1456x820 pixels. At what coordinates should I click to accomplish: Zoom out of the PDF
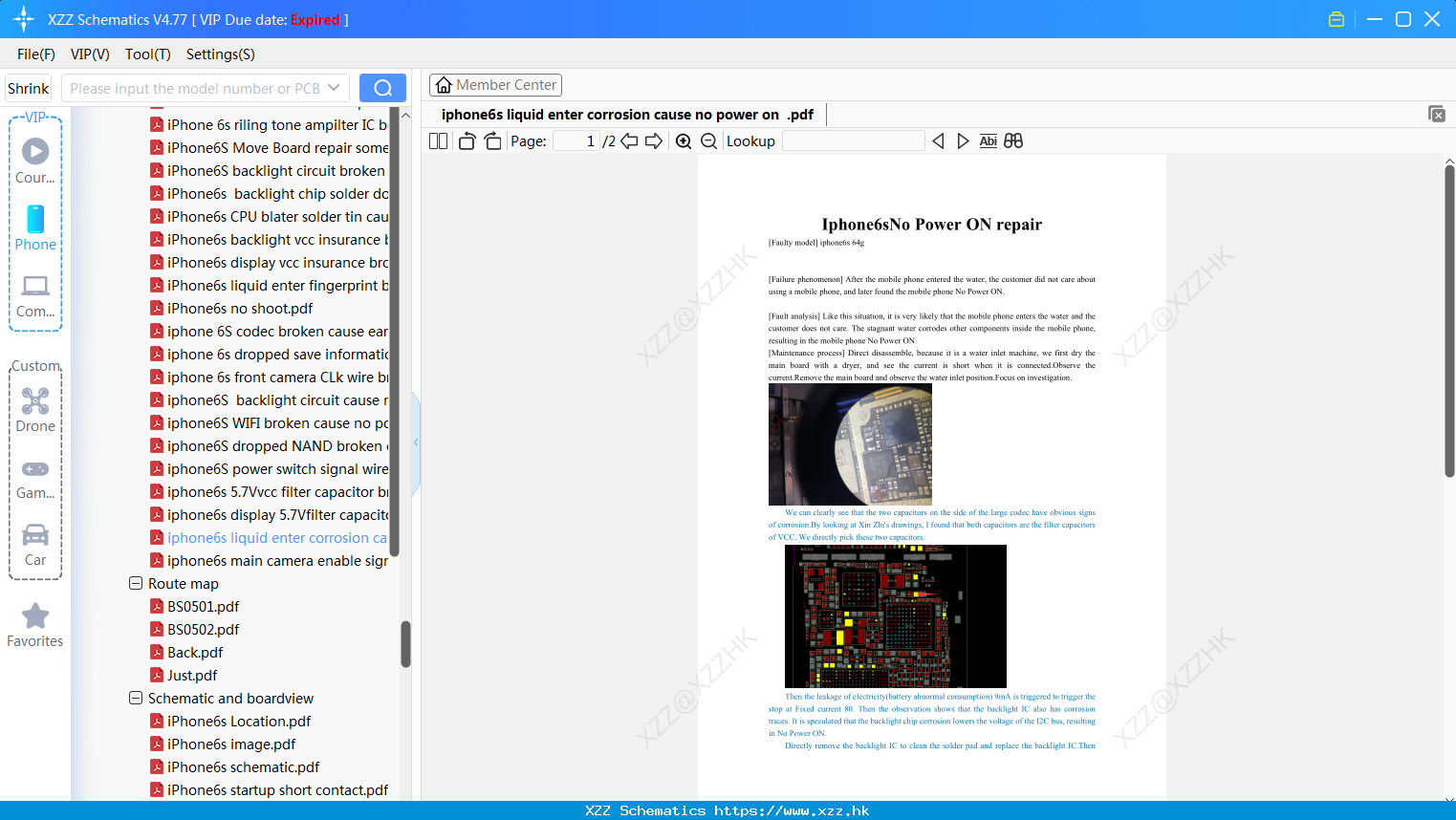tap(708, 141)
